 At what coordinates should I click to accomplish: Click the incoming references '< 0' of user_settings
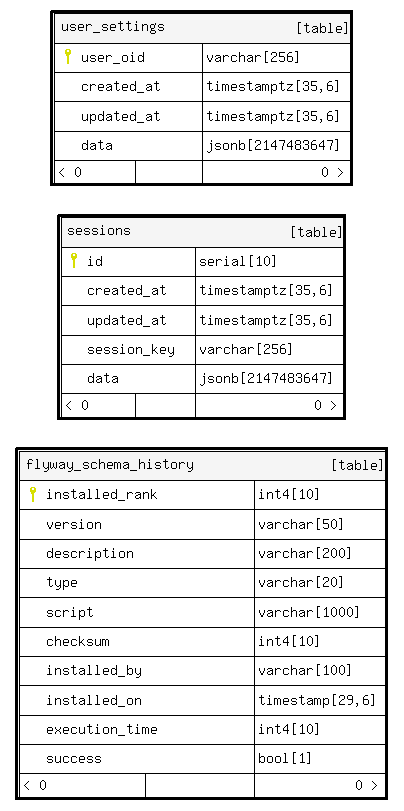coord(70,172)
